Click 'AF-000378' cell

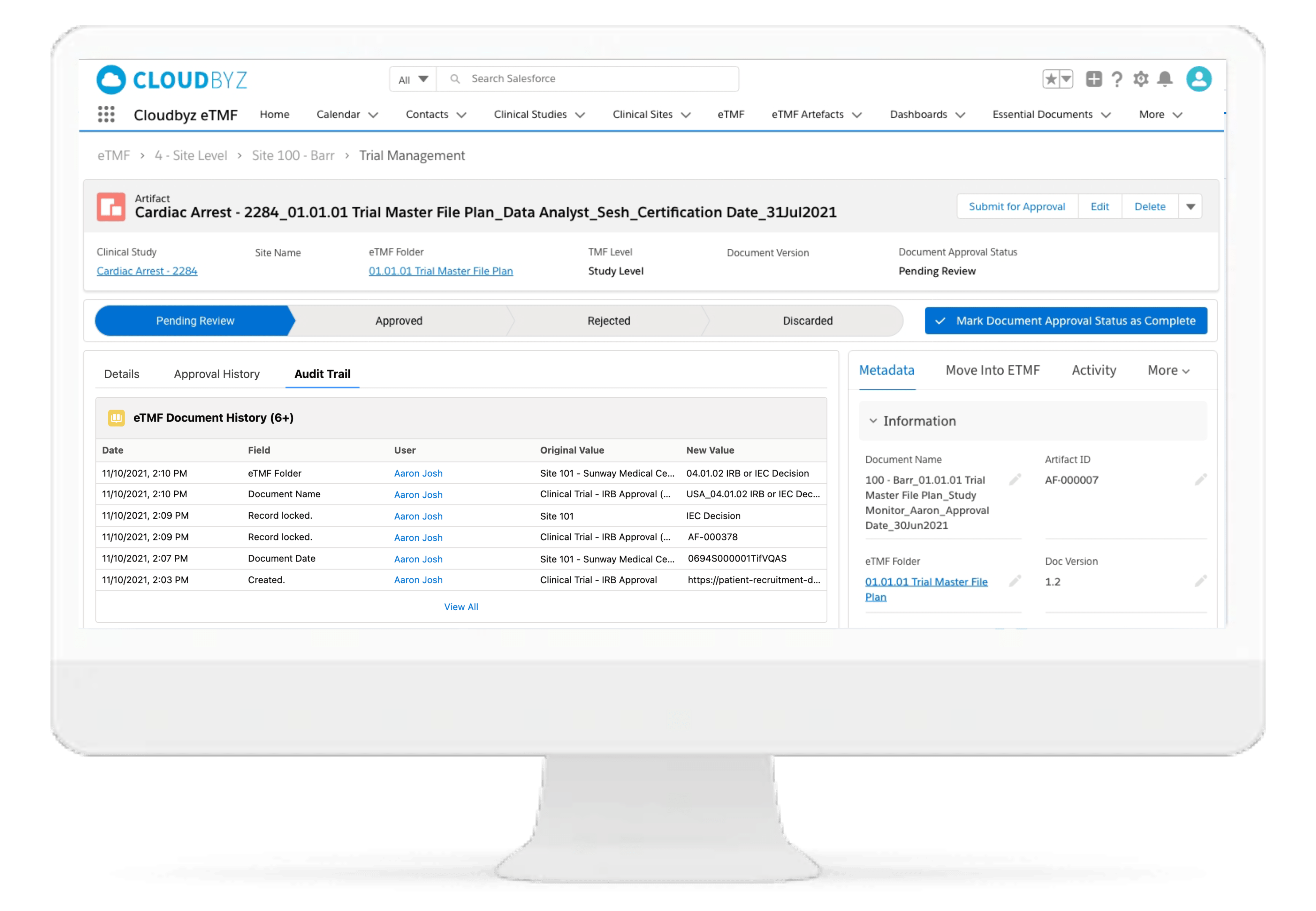tap(712, 537)
